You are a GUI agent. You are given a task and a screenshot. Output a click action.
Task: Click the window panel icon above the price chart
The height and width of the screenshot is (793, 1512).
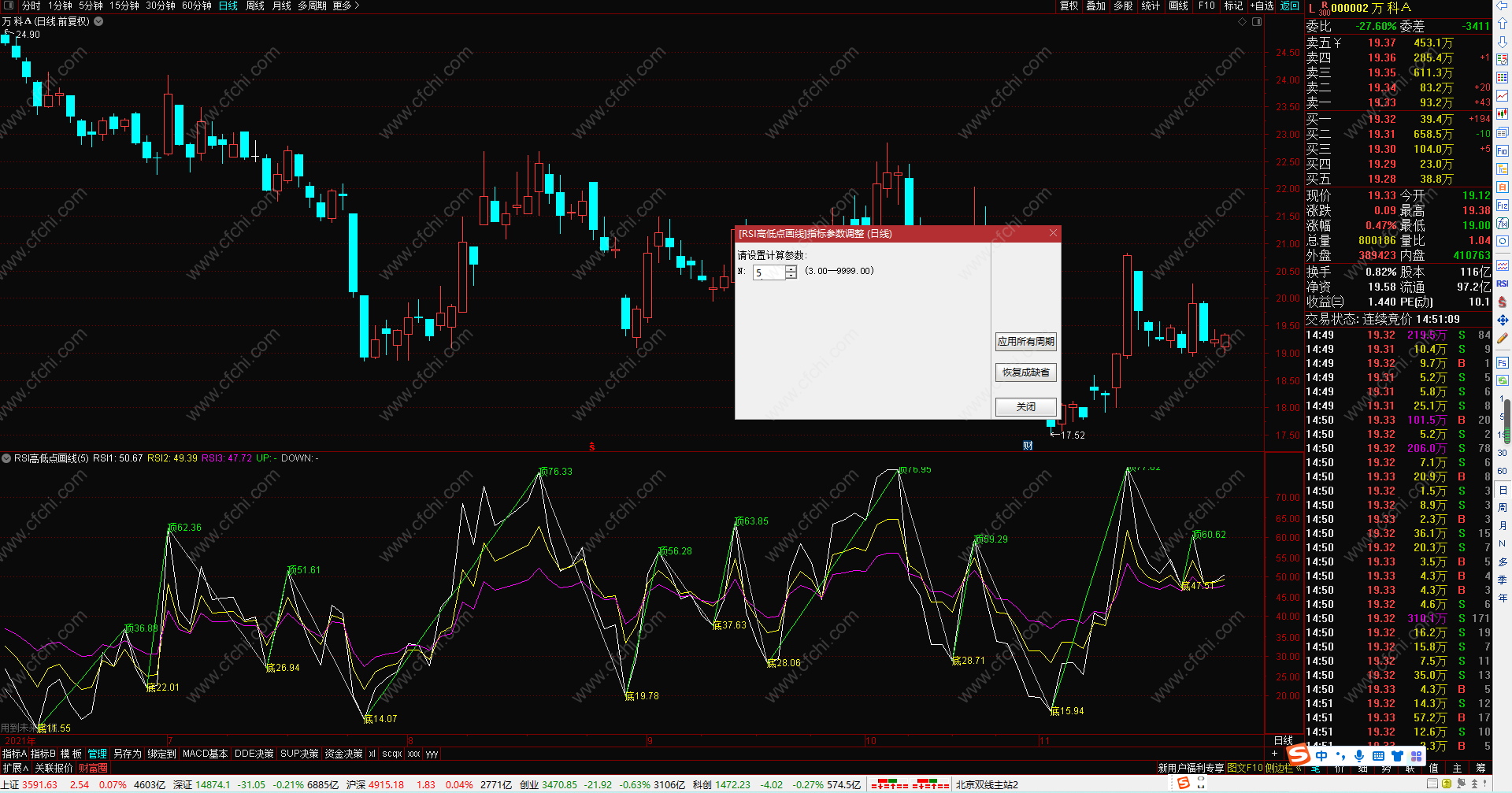1257,21
